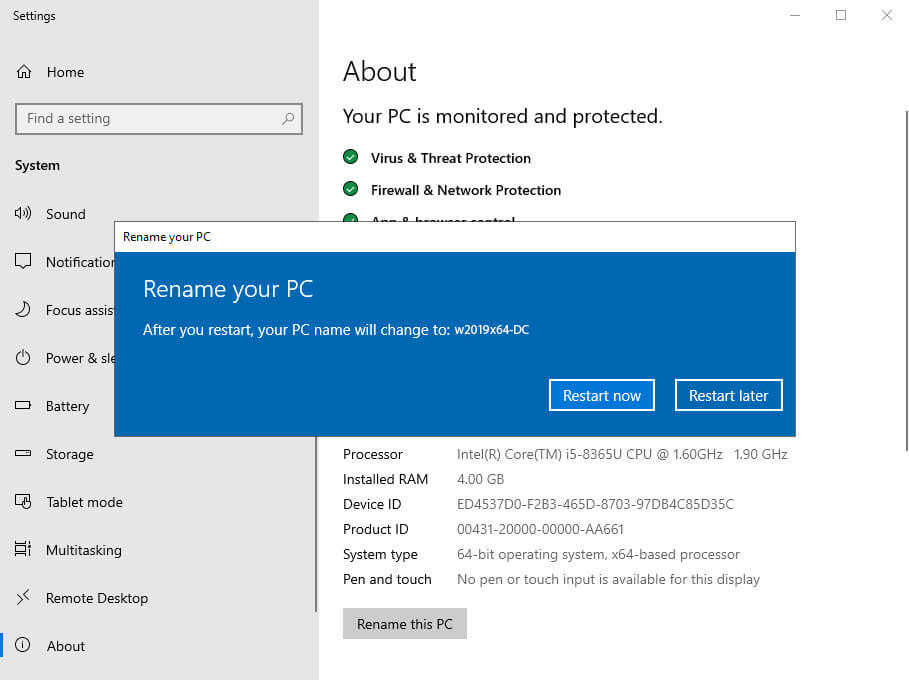Select Remote Desktop in sidebar
909x680 pixels.
[97, 598]
